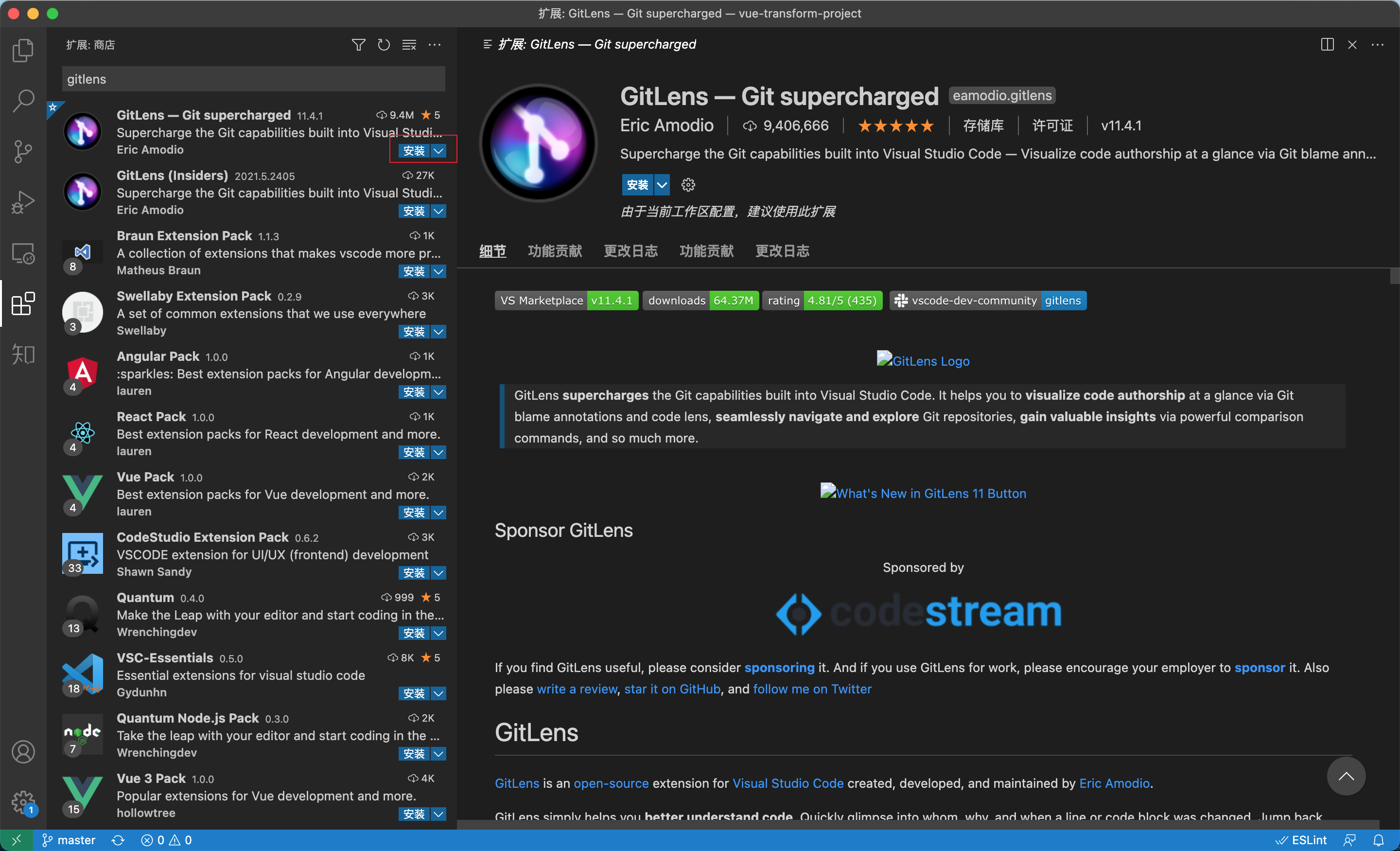Refresh the extensions list
Screen dimensions: 1400x851
click(384, 45)
